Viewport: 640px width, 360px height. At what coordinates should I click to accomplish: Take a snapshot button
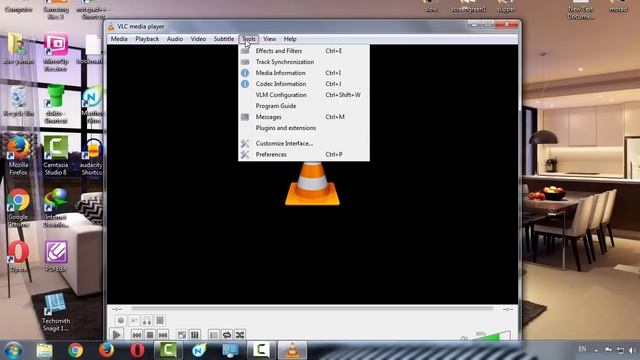[134, 320]
